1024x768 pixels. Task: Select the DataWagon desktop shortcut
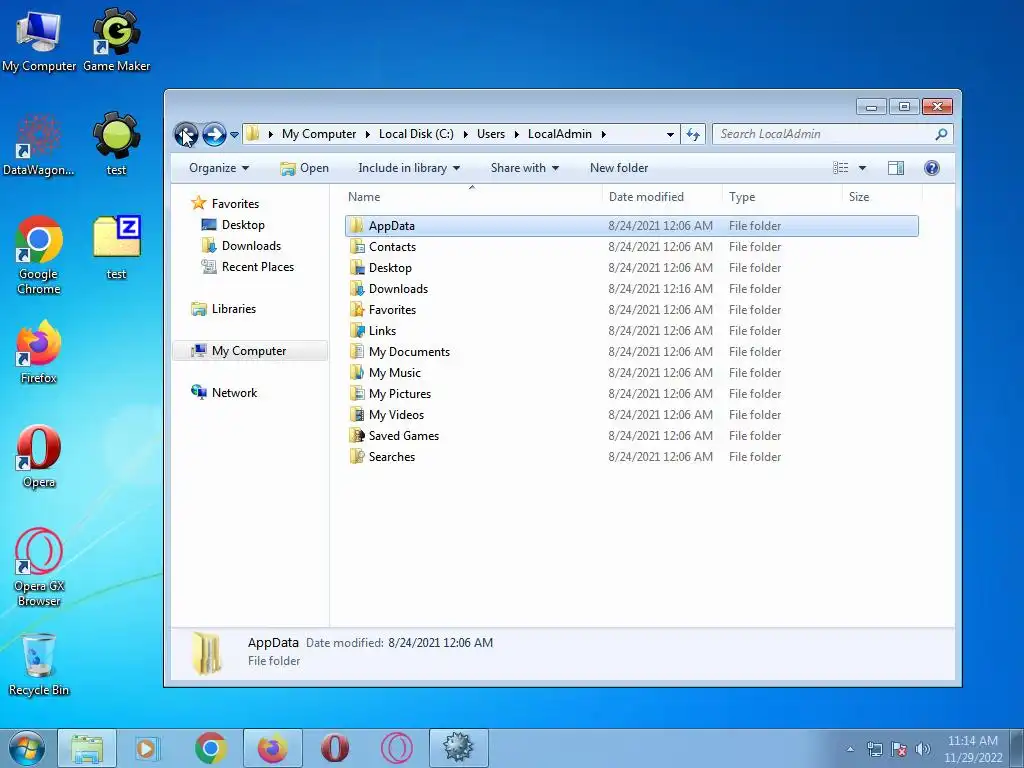click(x=39, y=144)
